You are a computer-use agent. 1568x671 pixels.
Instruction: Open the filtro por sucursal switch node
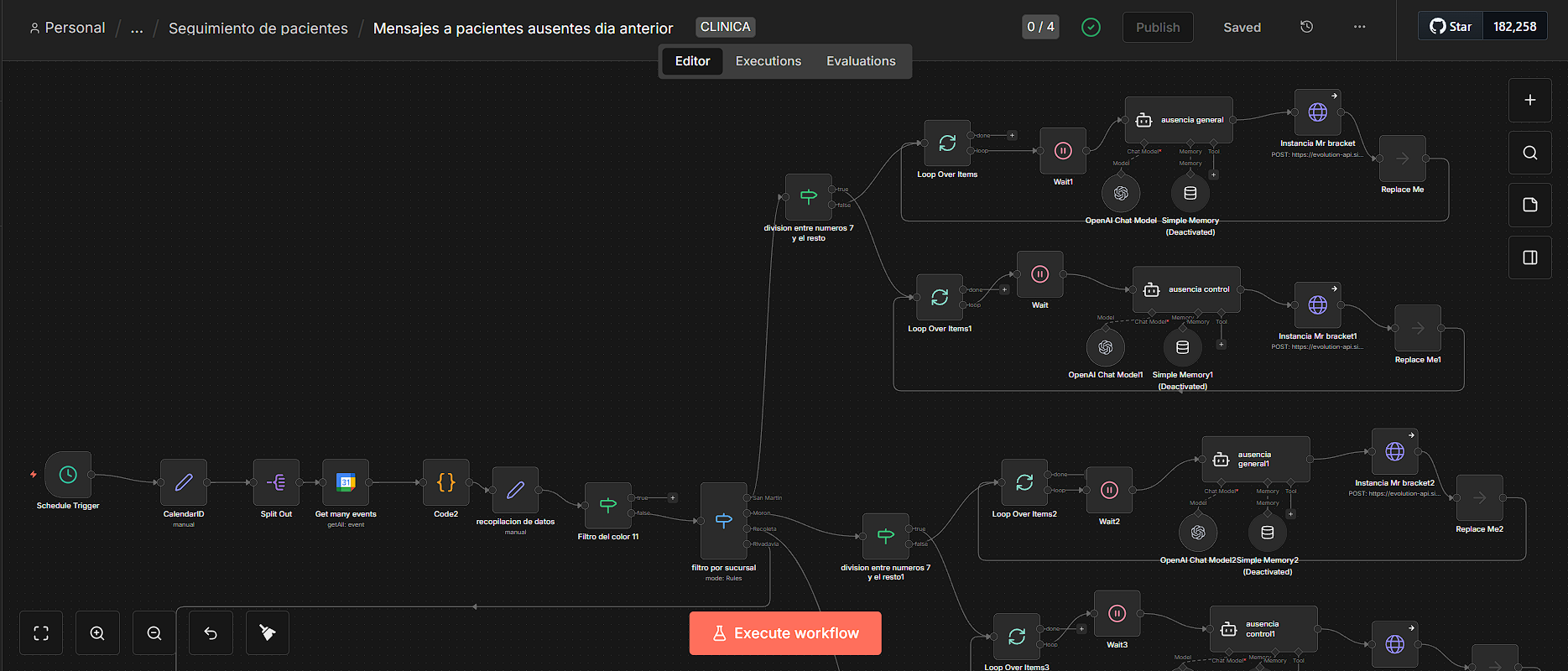pos(724,521)
